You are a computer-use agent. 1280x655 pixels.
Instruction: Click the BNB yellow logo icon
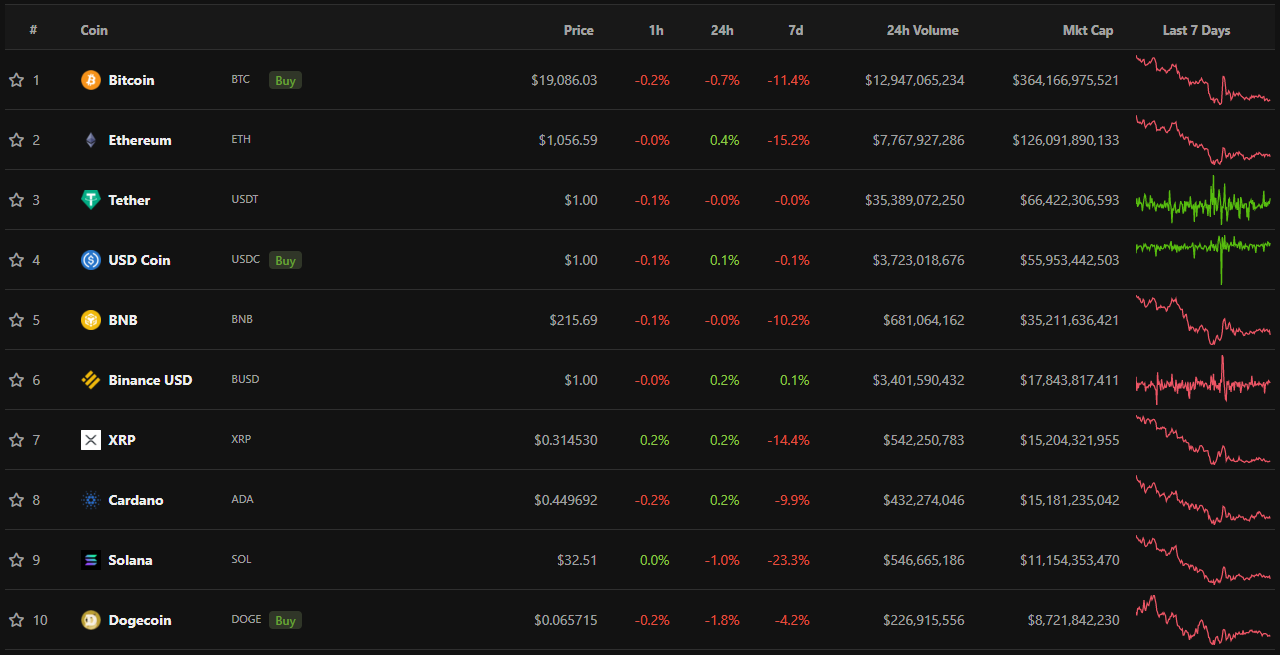pyautogui.click(x=91, y=320)
